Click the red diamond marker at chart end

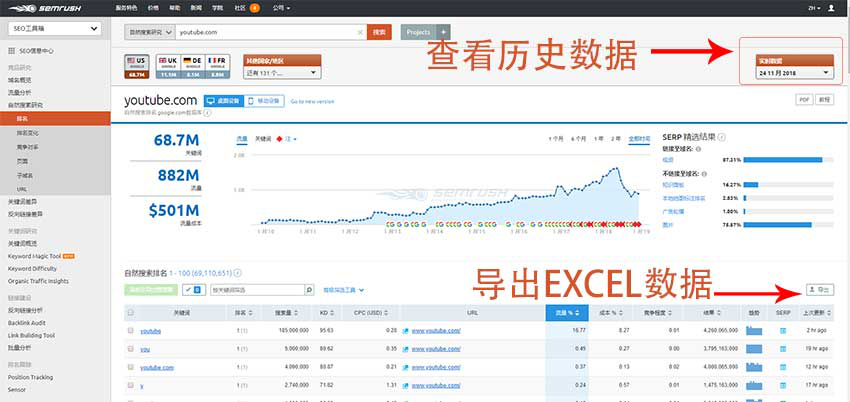(639, 224)
